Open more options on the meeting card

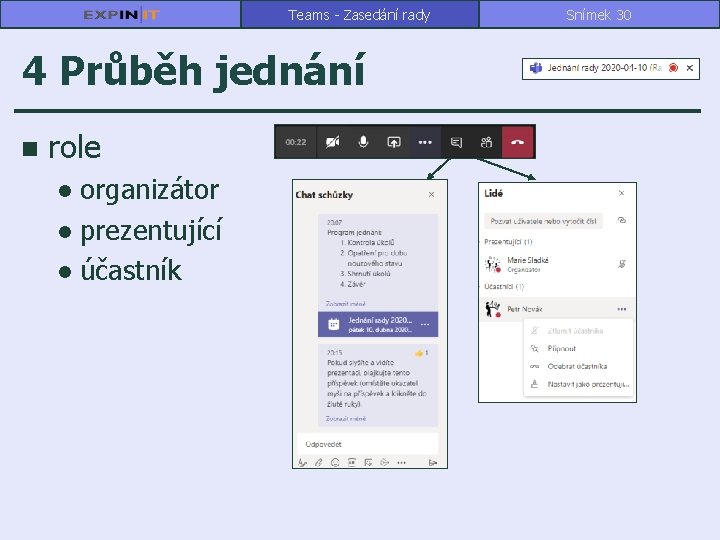tap(425, 324)
